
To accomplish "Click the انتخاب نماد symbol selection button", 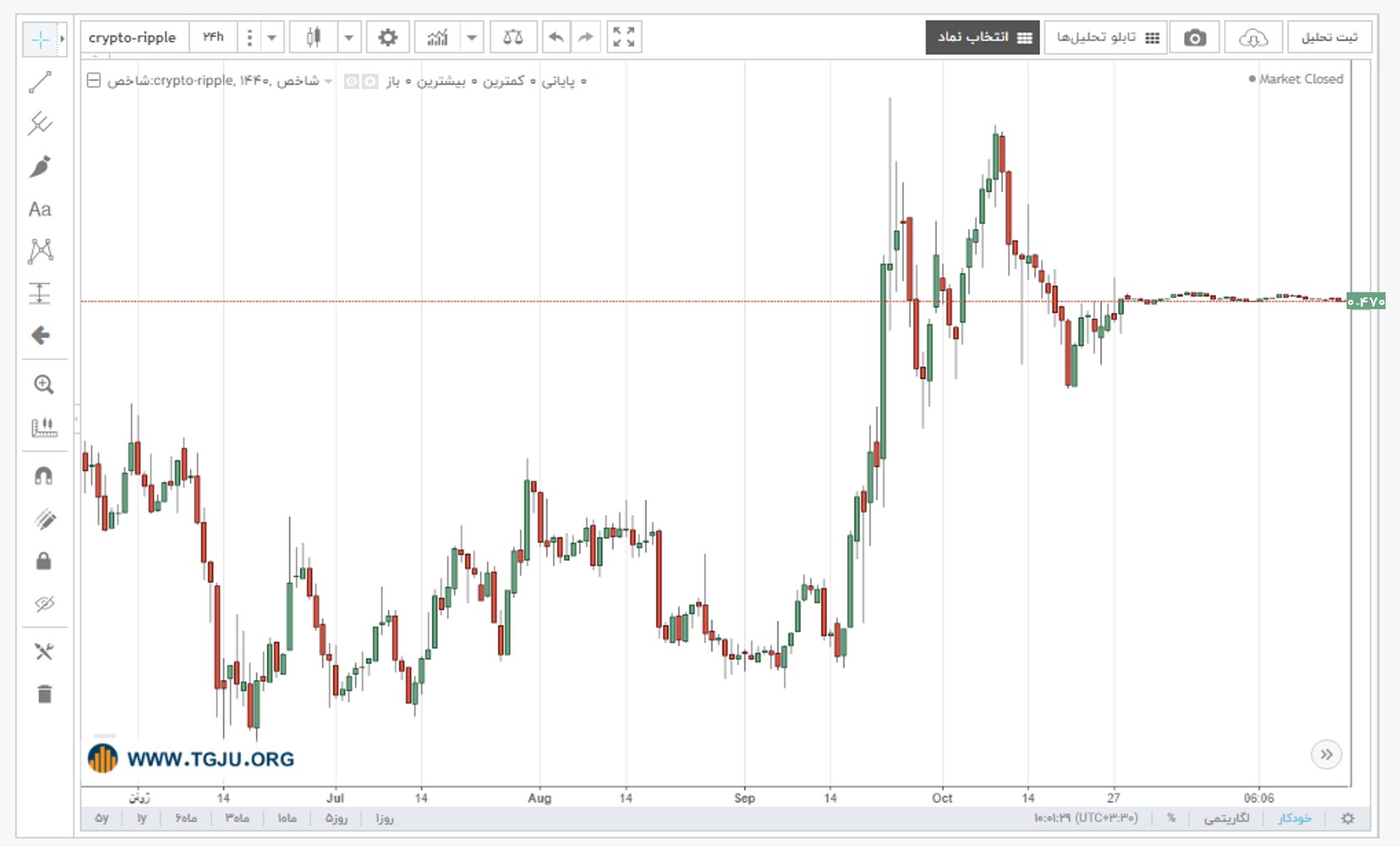I will [x=982, y=37].
